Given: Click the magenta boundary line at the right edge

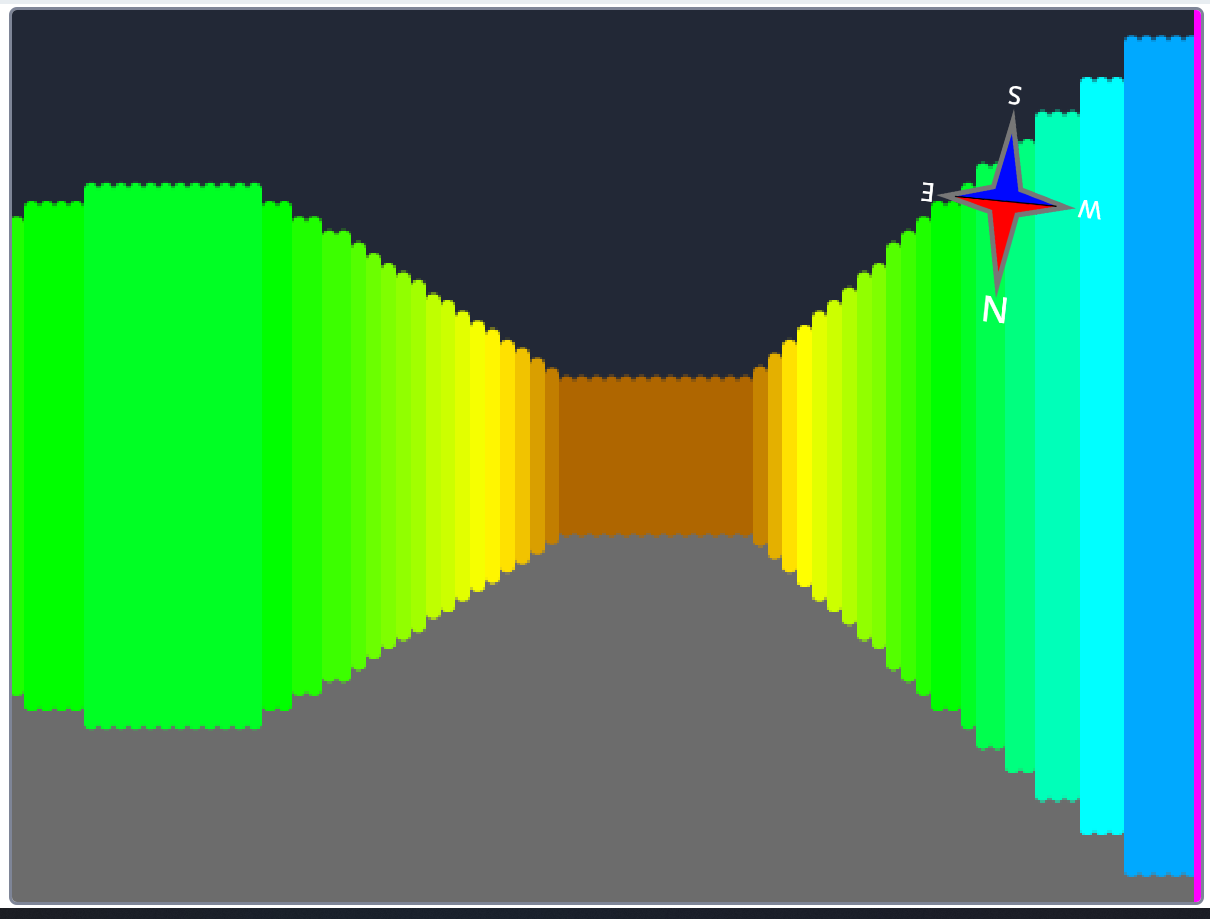Looking at the screenshot, I should coord(1198,450).
